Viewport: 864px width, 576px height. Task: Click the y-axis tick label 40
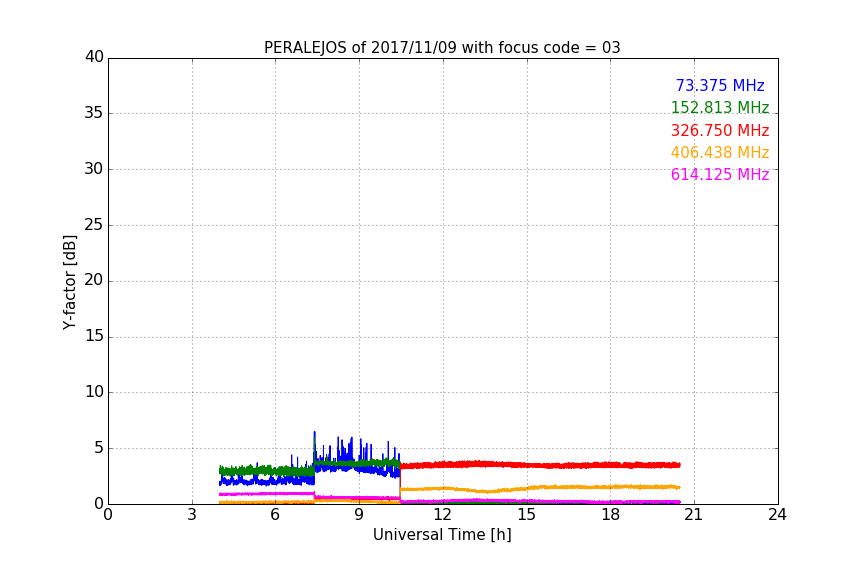point(94,57)
